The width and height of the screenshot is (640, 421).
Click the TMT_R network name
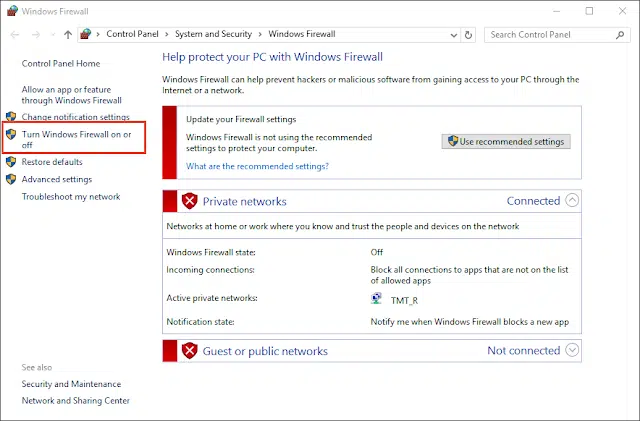tap(404, 301)
